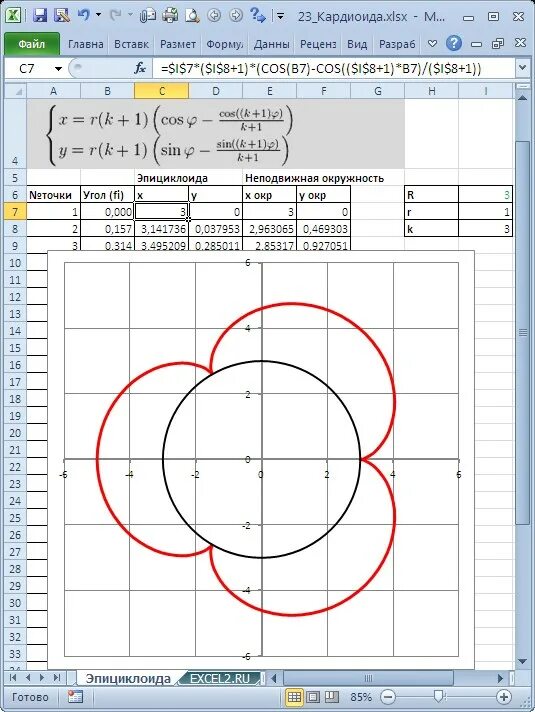Select the EXCEL2.RU sheet tab
This screenshot has width=535, height=712.
[x=220, y=678]
